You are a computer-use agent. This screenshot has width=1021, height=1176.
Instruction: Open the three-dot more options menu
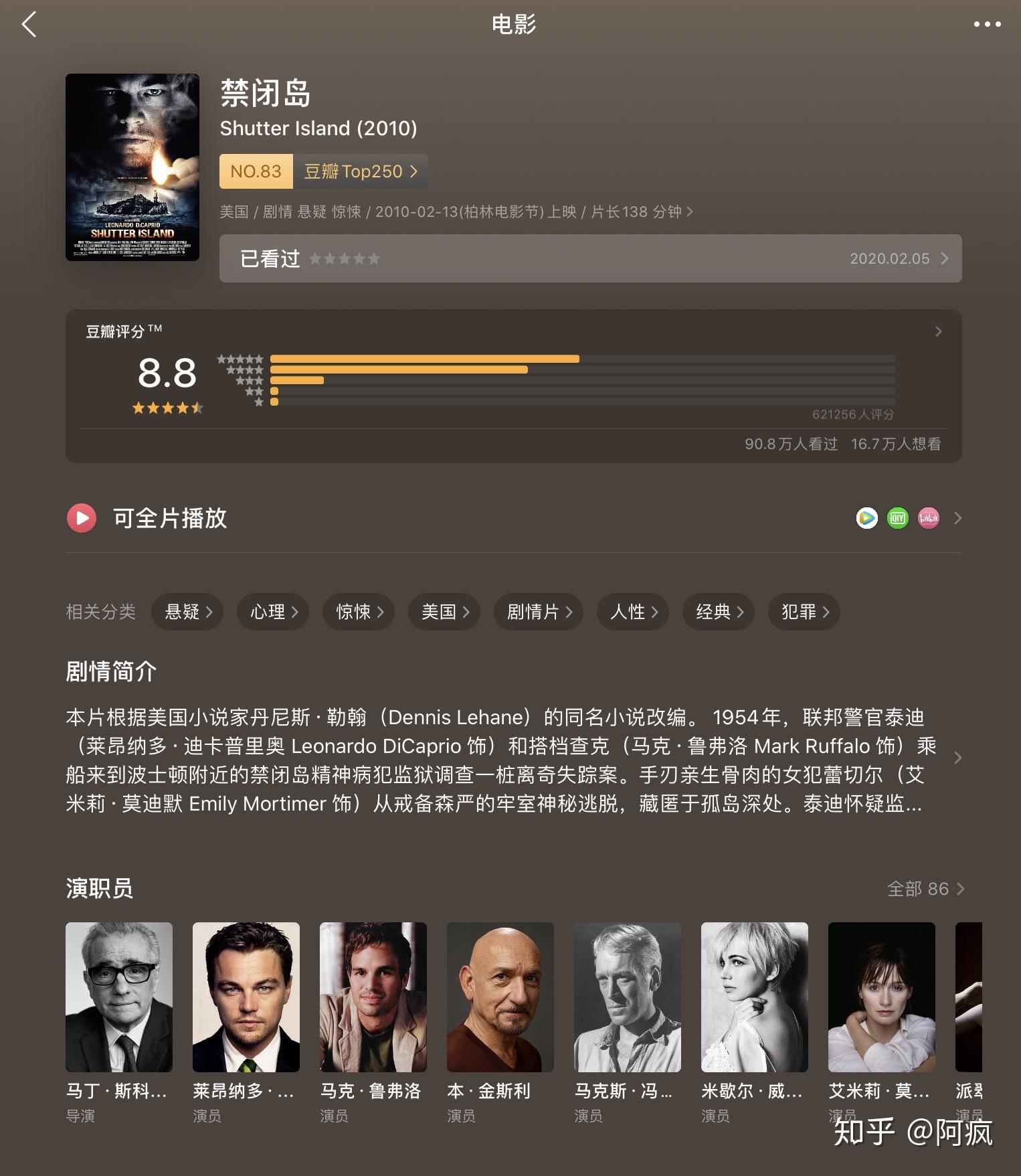click(987, 24)
